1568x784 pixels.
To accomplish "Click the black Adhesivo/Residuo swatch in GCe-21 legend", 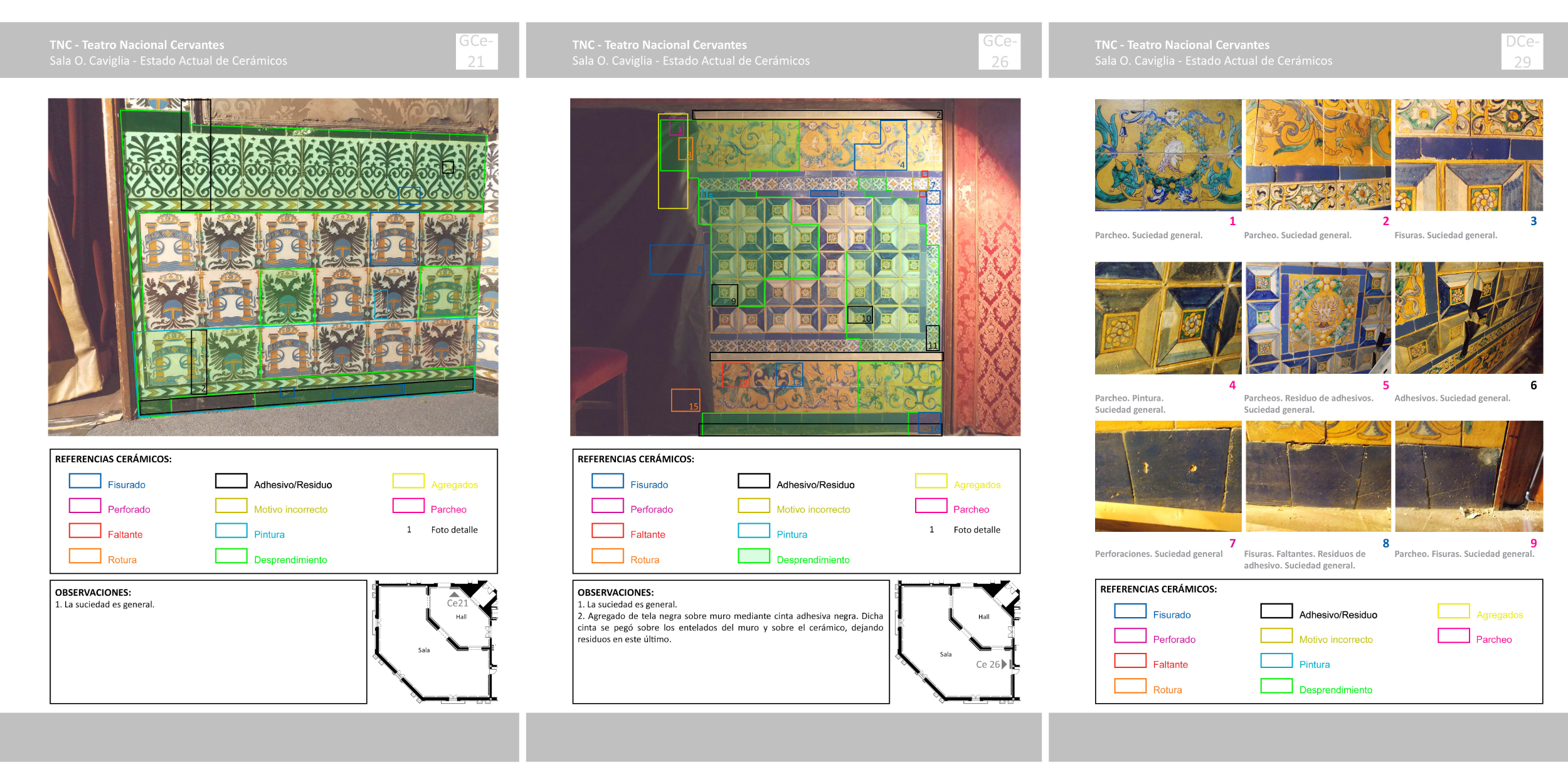I will (x=231, y=481).
